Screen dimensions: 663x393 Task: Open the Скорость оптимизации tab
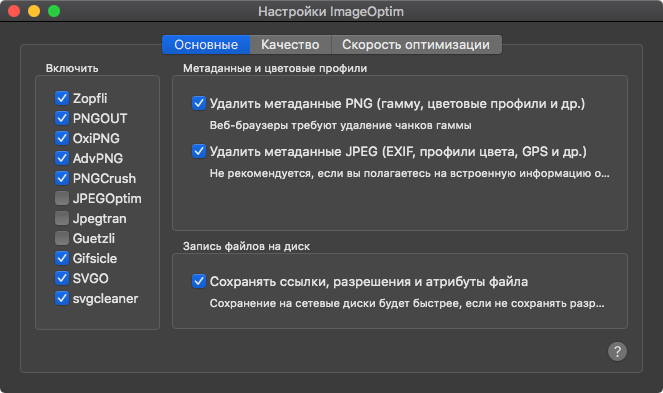tap(416, 44)
